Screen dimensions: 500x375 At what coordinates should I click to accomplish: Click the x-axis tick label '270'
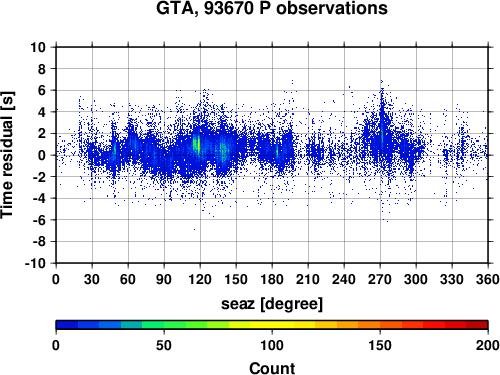(x=380, y=279)
